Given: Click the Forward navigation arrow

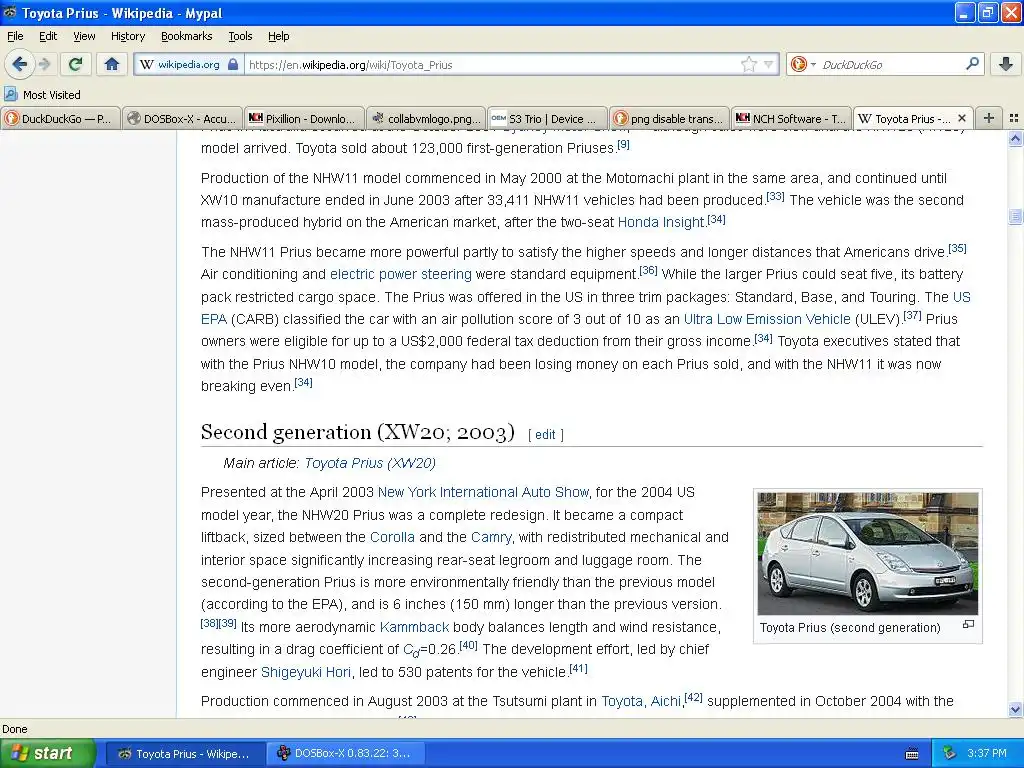Looking at the screenshot, I should pyautogui.click(x=44, y=64).
